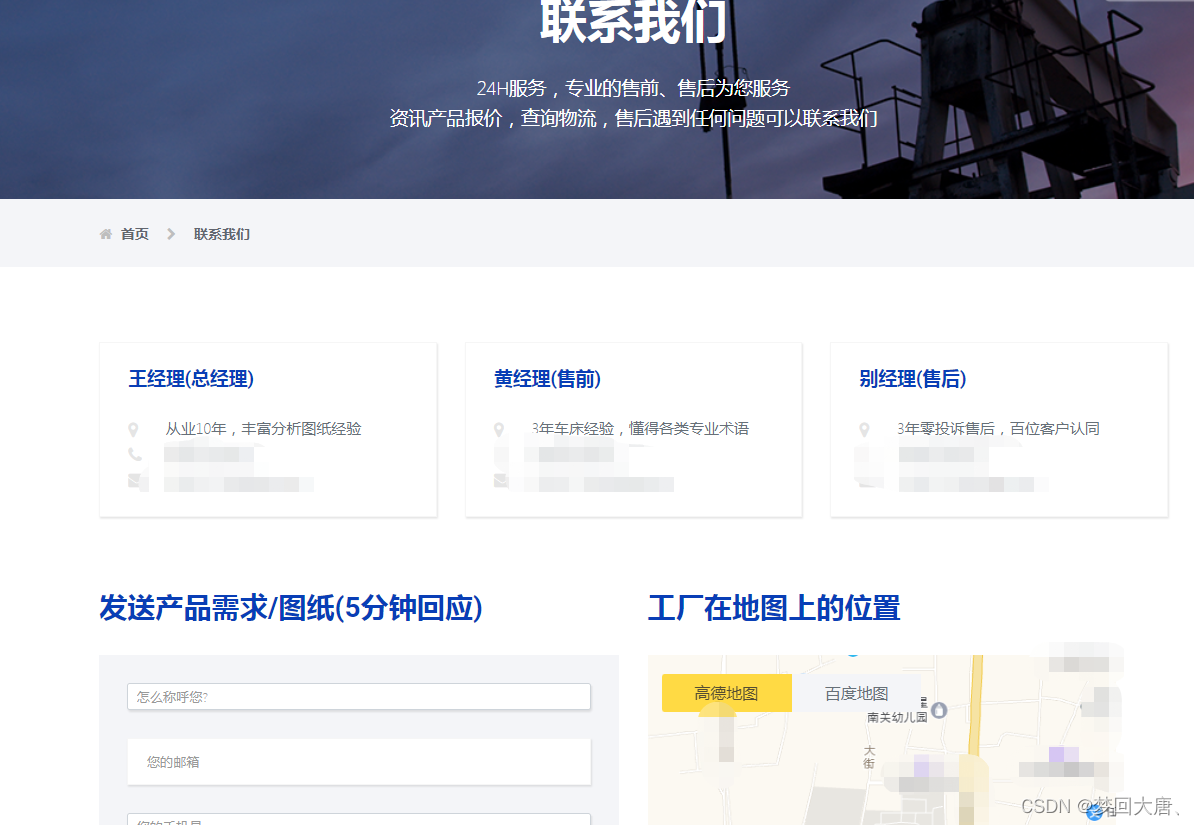Click the phone icon on 王经理's card
This screenshot has width=1194, height=825.
(x=137, y=454)
